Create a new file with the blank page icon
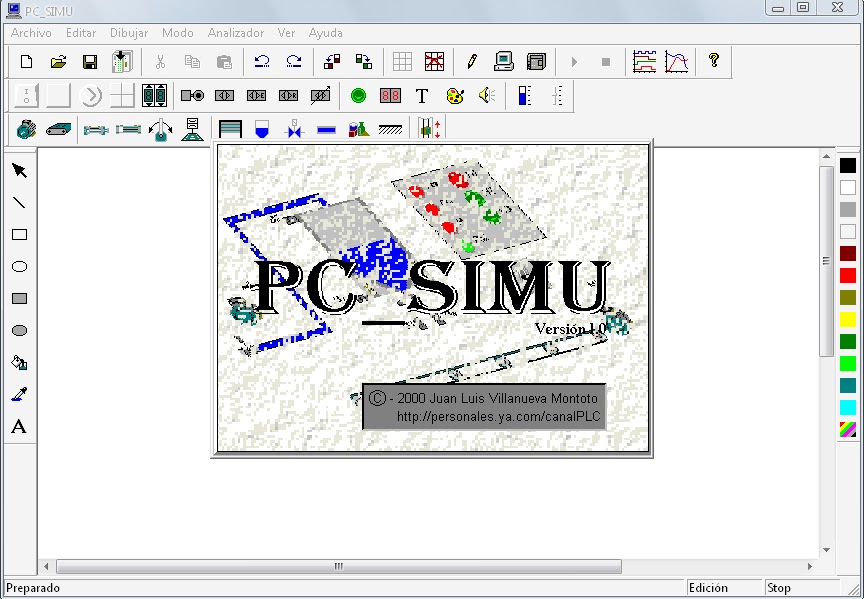 coord(26,61)
